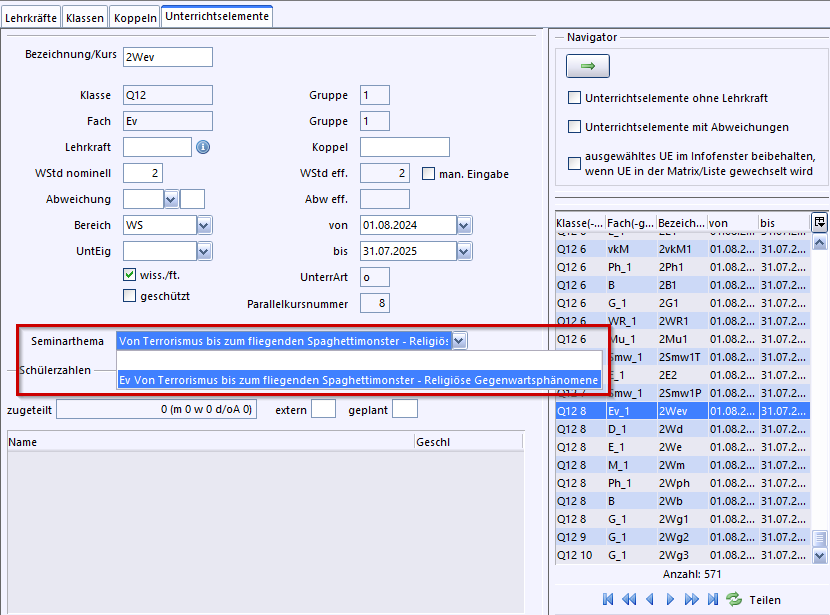Switch to the Lehrkräfte tab
Image resolution: width=830 pixels, height=615 pixels.
point(31,17)
